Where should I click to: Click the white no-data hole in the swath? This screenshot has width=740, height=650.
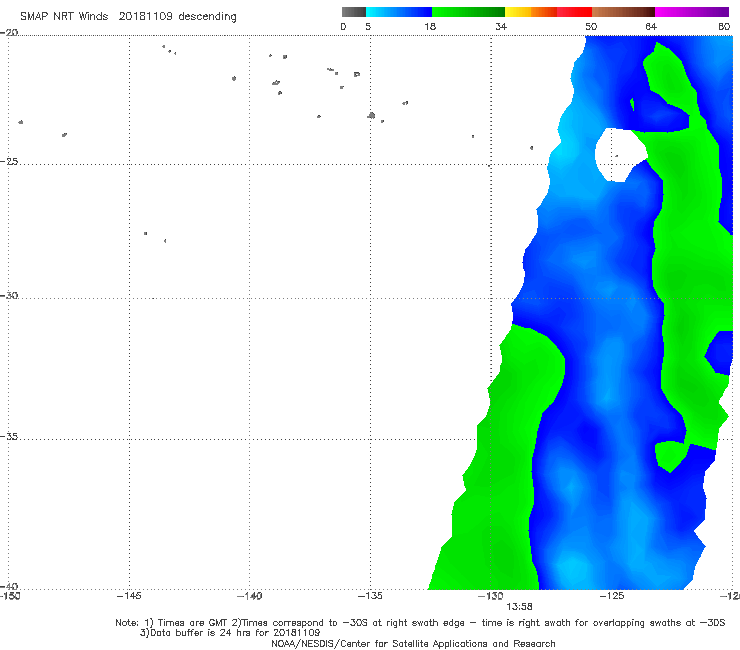pyautogui.click(x=619, y=155)
